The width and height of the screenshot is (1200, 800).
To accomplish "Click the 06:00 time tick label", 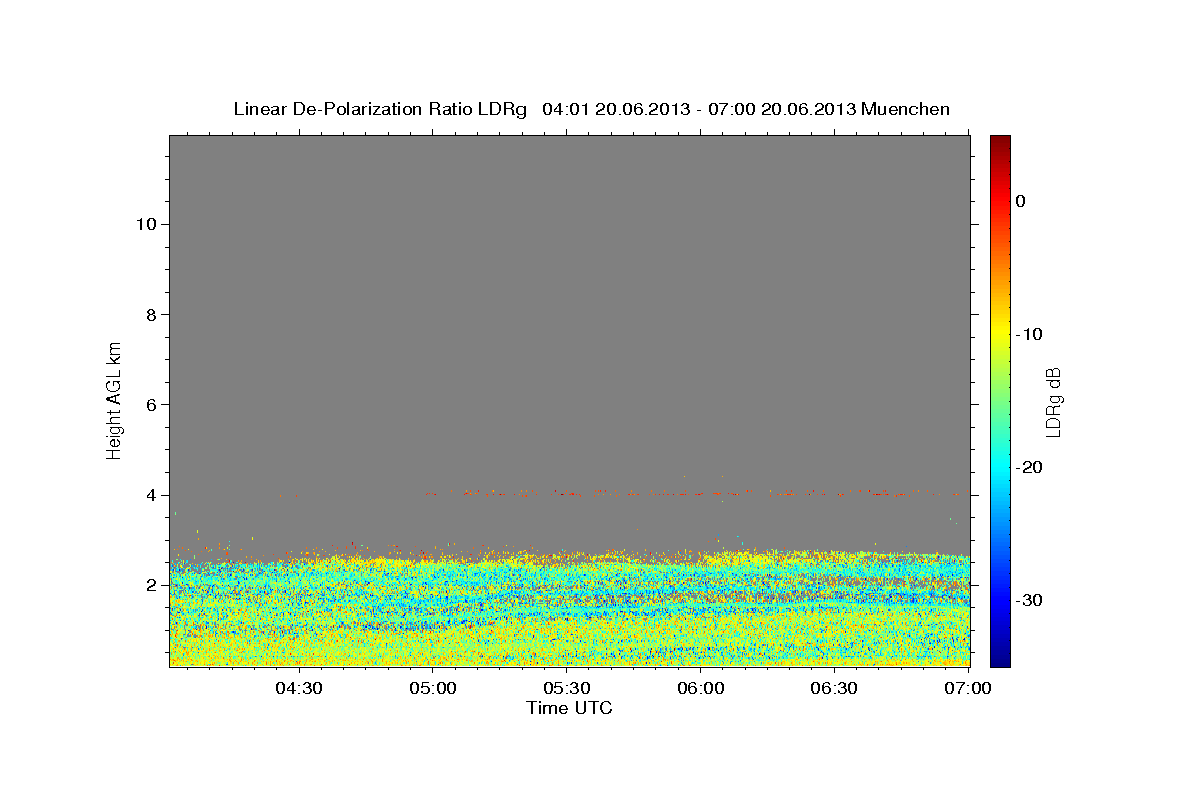I will point(701,688).
